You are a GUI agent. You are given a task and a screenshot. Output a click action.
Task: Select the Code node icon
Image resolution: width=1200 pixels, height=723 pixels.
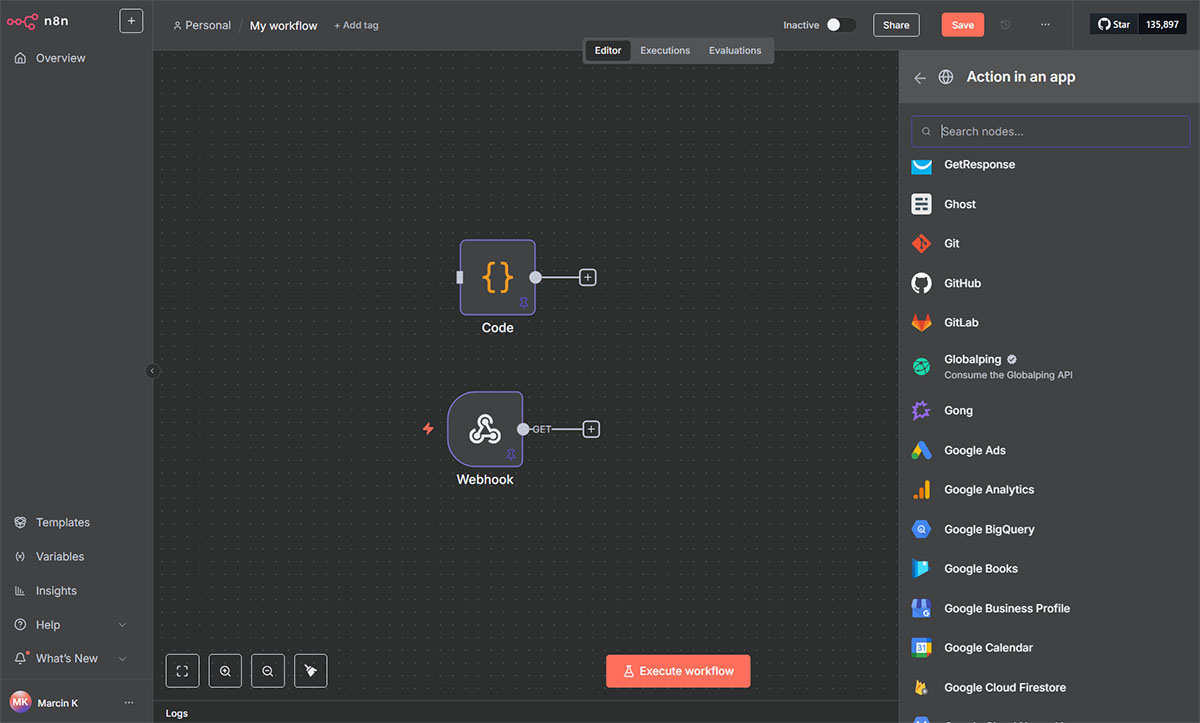[x=497, y=277]
